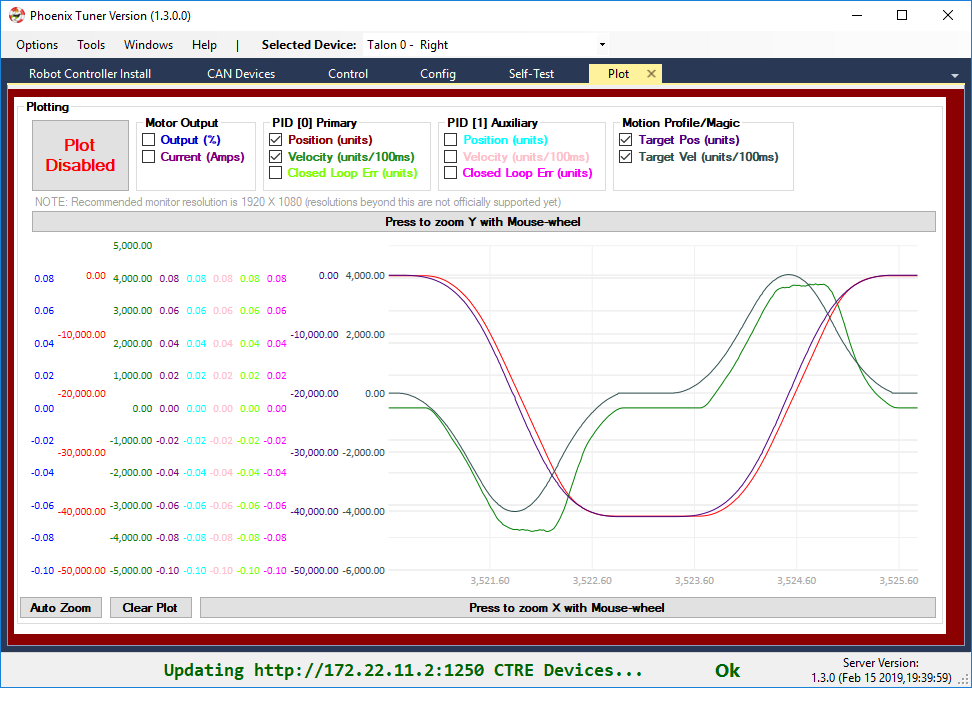Close the Plot tab
The image size is (972, 720).
(x=651, y=74)
